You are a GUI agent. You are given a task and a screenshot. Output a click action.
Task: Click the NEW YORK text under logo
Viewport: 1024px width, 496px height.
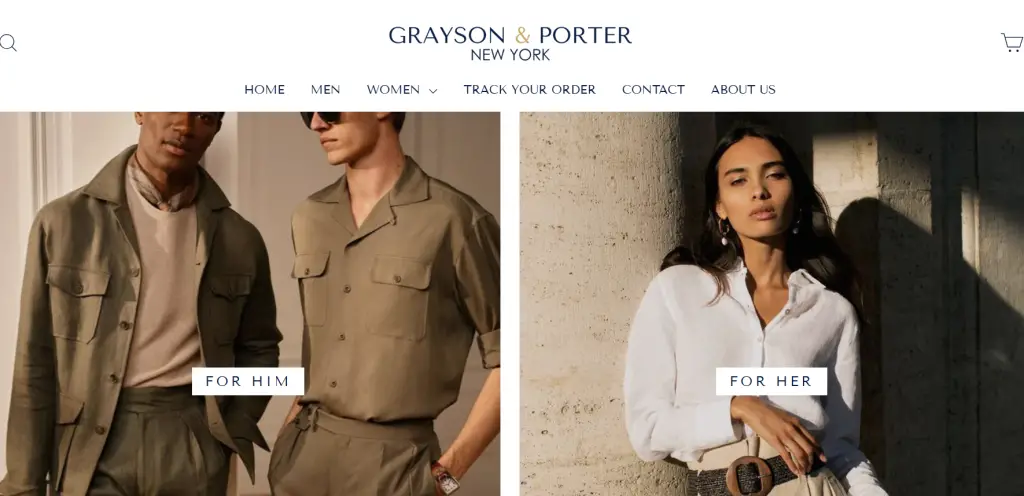[510, 55]
